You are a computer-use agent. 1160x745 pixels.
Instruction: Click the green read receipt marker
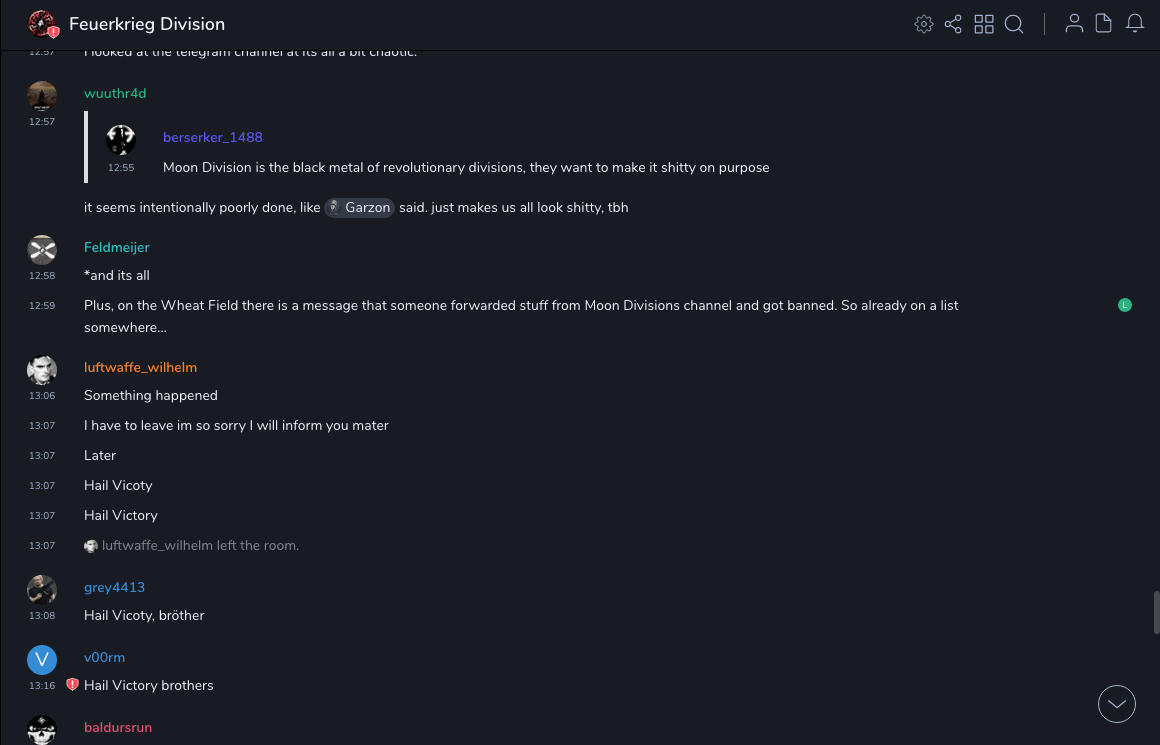1125,305
